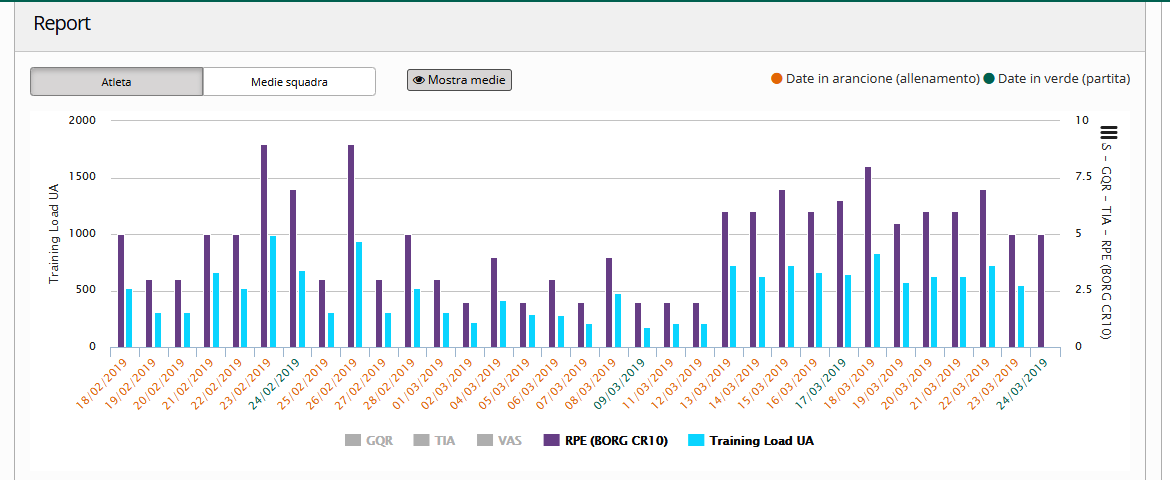Click the green dot for partita dates

988,79
